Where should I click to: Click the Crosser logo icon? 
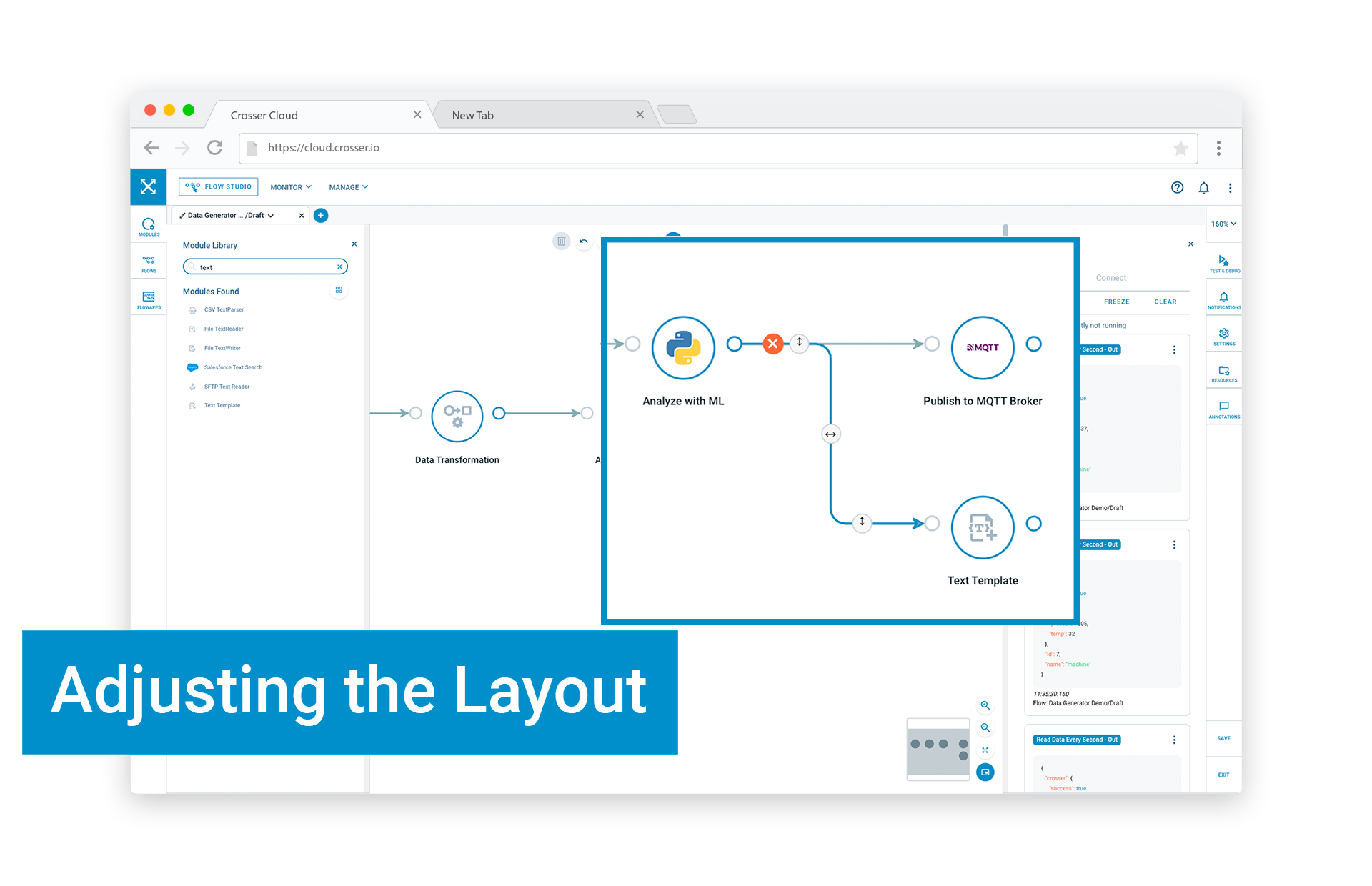coord(148,186)
